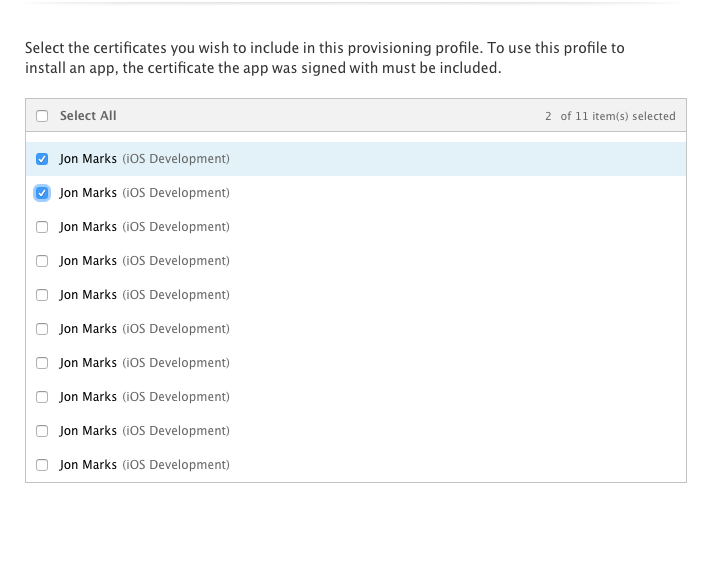
Task: Click the seventh row's iOS Development label
Action: (176, 363)
